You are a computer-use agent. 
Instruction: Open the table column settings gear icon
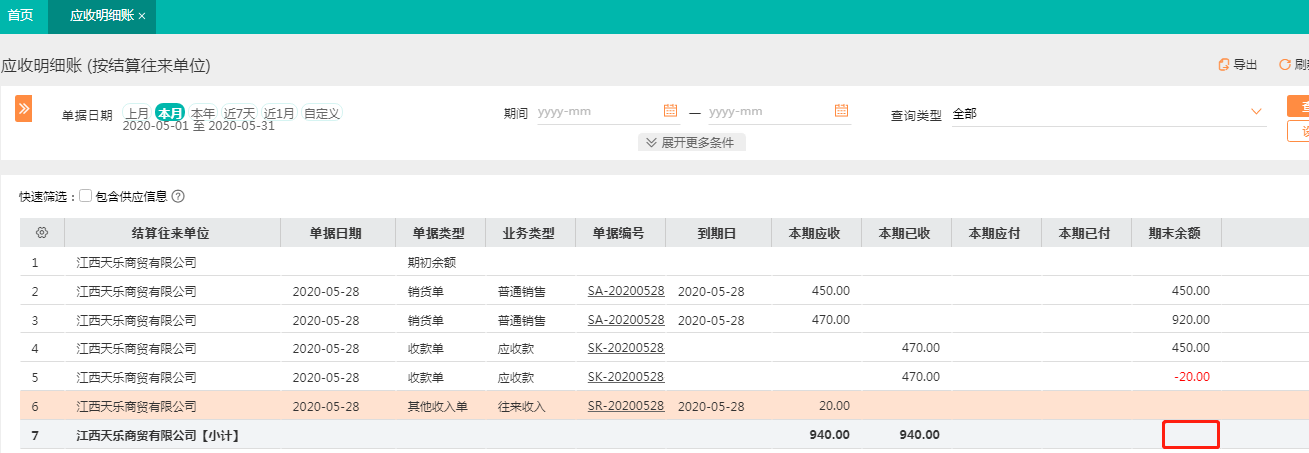click(x=42, y=232)
